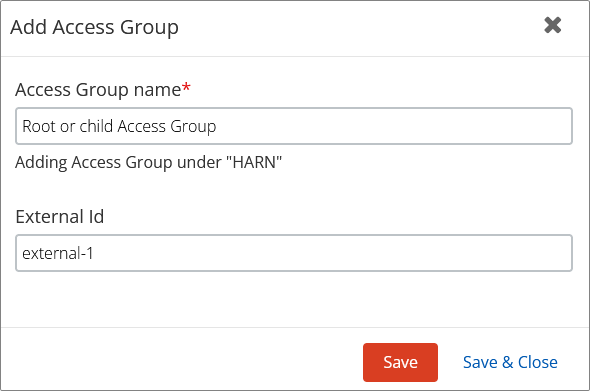Click the 'Adding Access Group under "HARN"' hint
Screen dimensions: 590x391
[149, 163]
